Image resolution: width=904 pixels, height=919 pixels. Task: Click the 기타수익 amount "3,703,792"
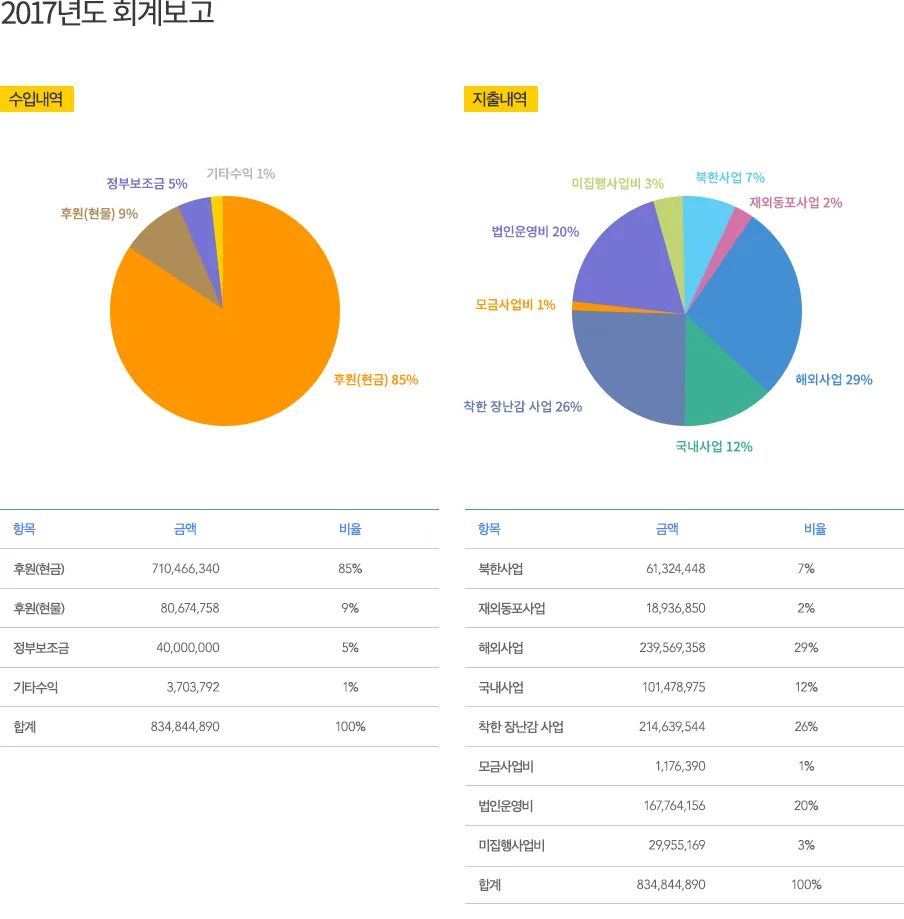click(x=193, y=687)
